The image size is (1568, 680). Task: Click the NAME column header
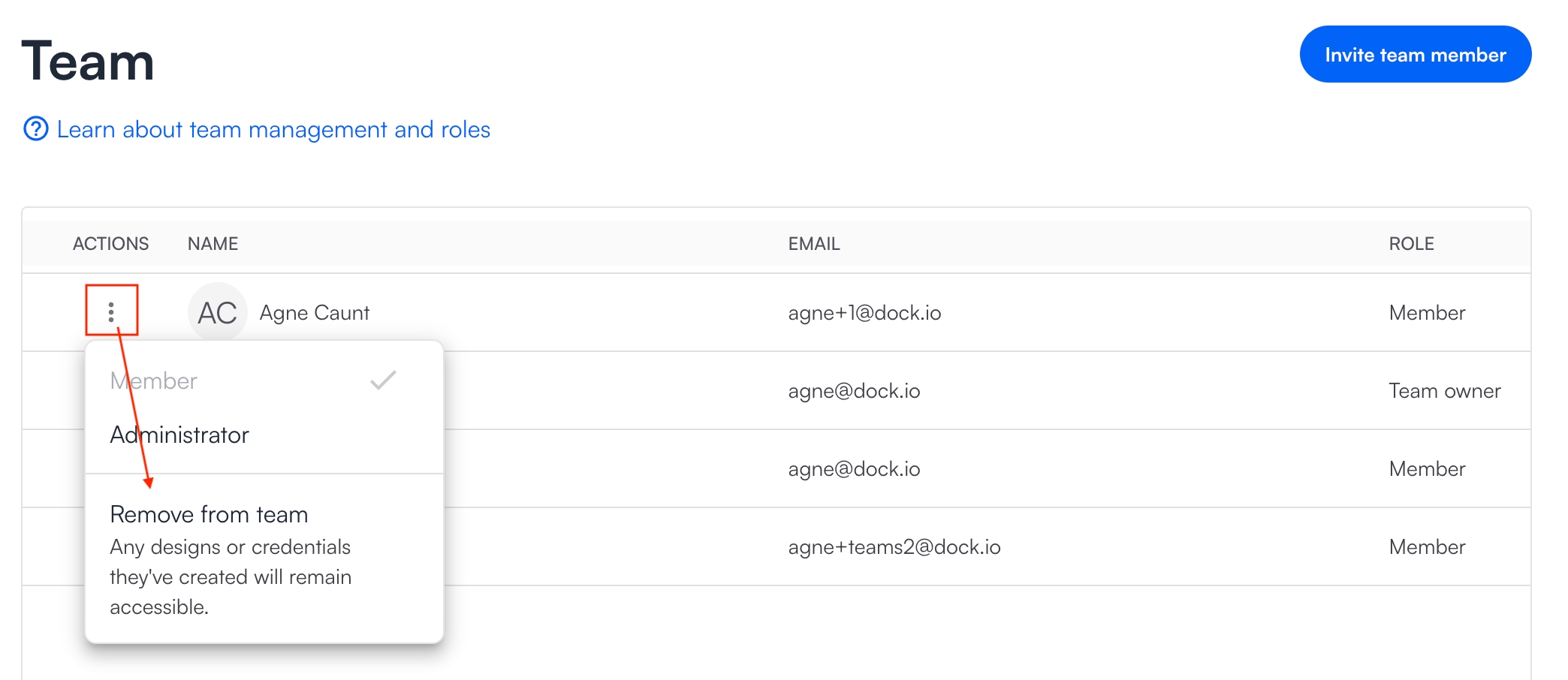[213, 244]
